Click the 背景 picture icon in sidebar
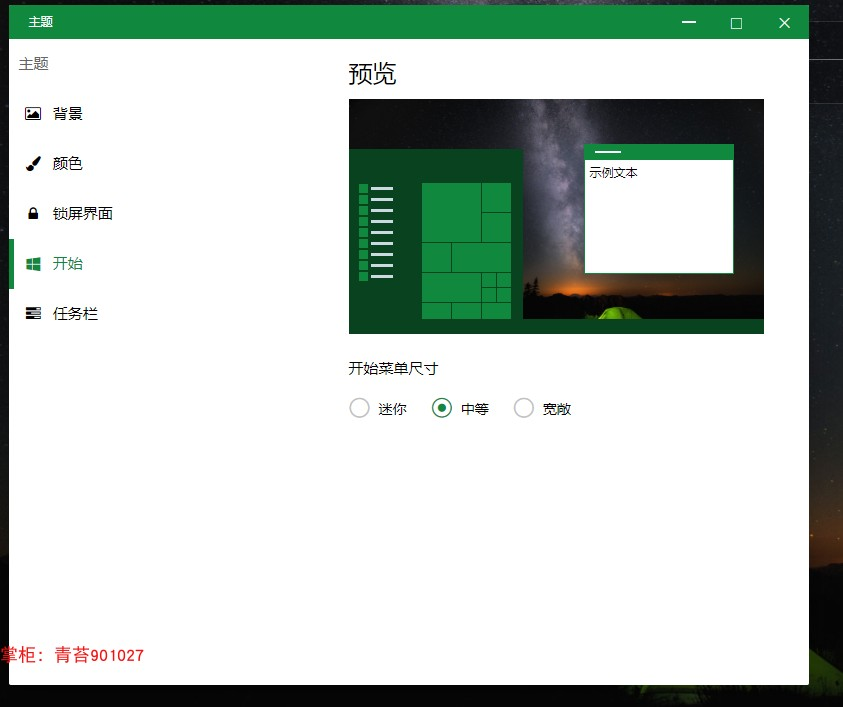Screen dimensions: 843x707 pyautogui.click(x=33, y=113)
